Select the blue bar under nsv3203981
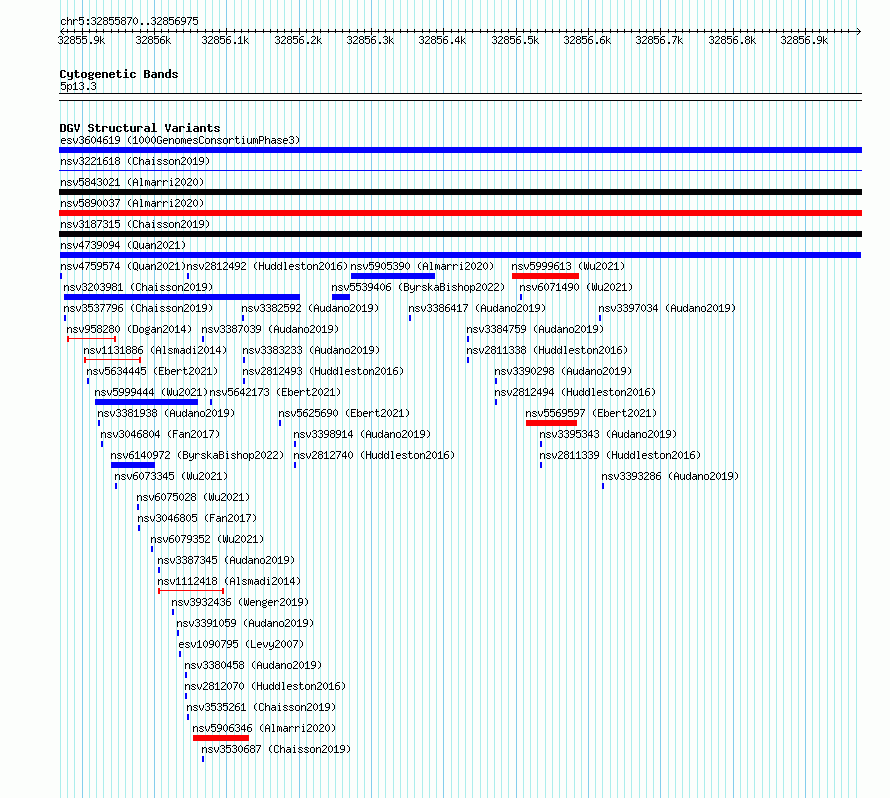Image resolution: width=890 pixels, height=798 pixels. point(182,297)
